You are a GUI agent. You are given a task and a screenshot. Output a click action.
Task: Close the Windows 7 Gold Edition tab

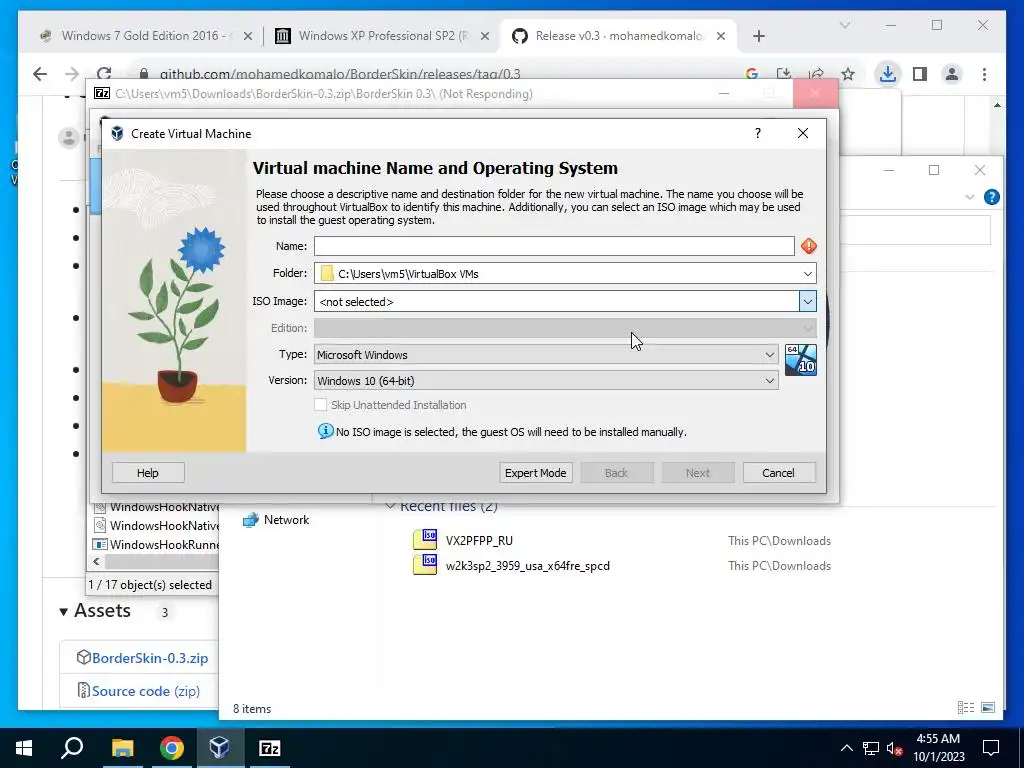click(248, 36)
